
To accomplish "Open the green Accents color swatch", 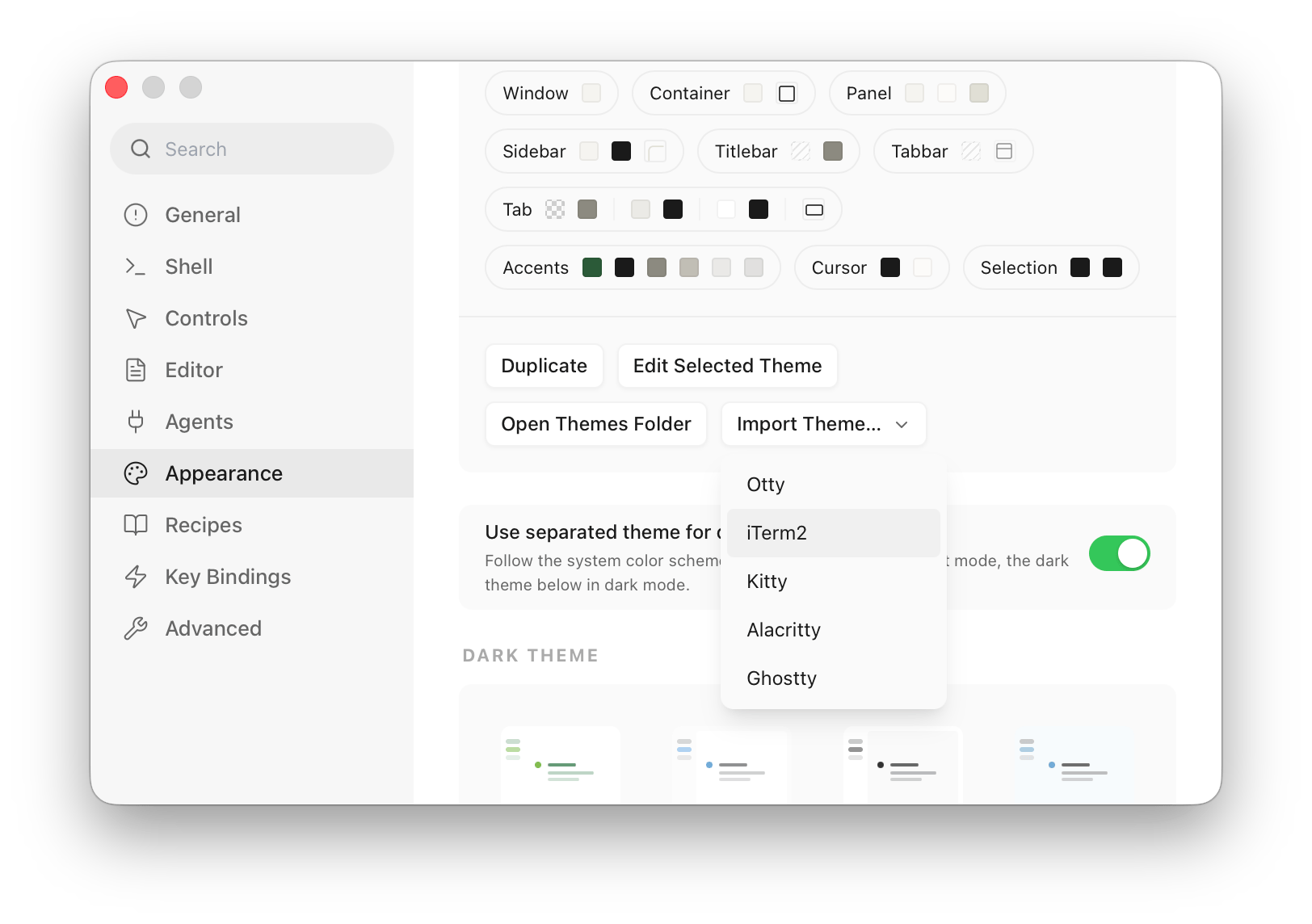I will coord(592,268).
